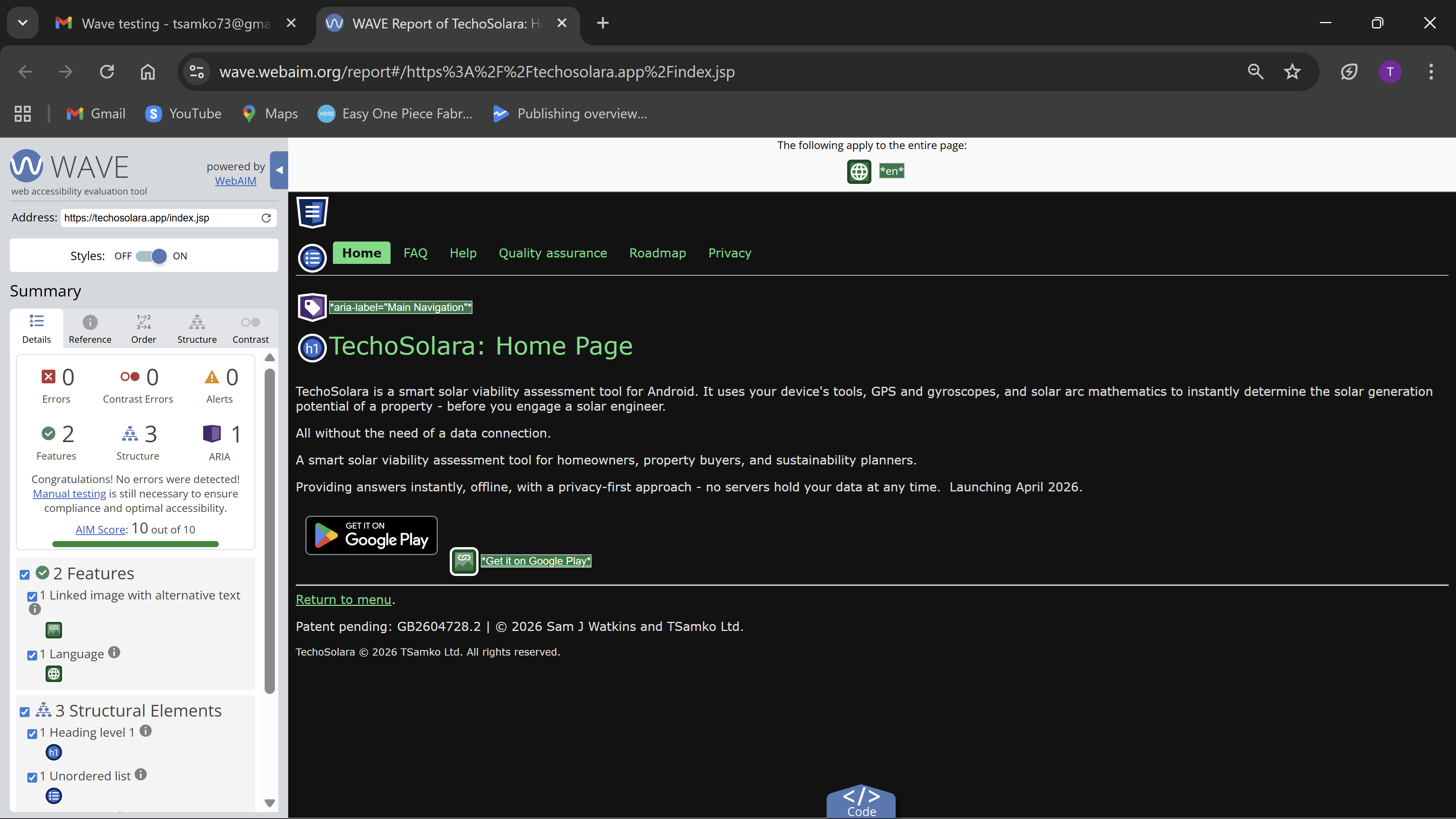Collapse the WAVE sidebar panel arrow
Image resolution: width=1456 pixels, height=819 pixels.
coord(279,170)
